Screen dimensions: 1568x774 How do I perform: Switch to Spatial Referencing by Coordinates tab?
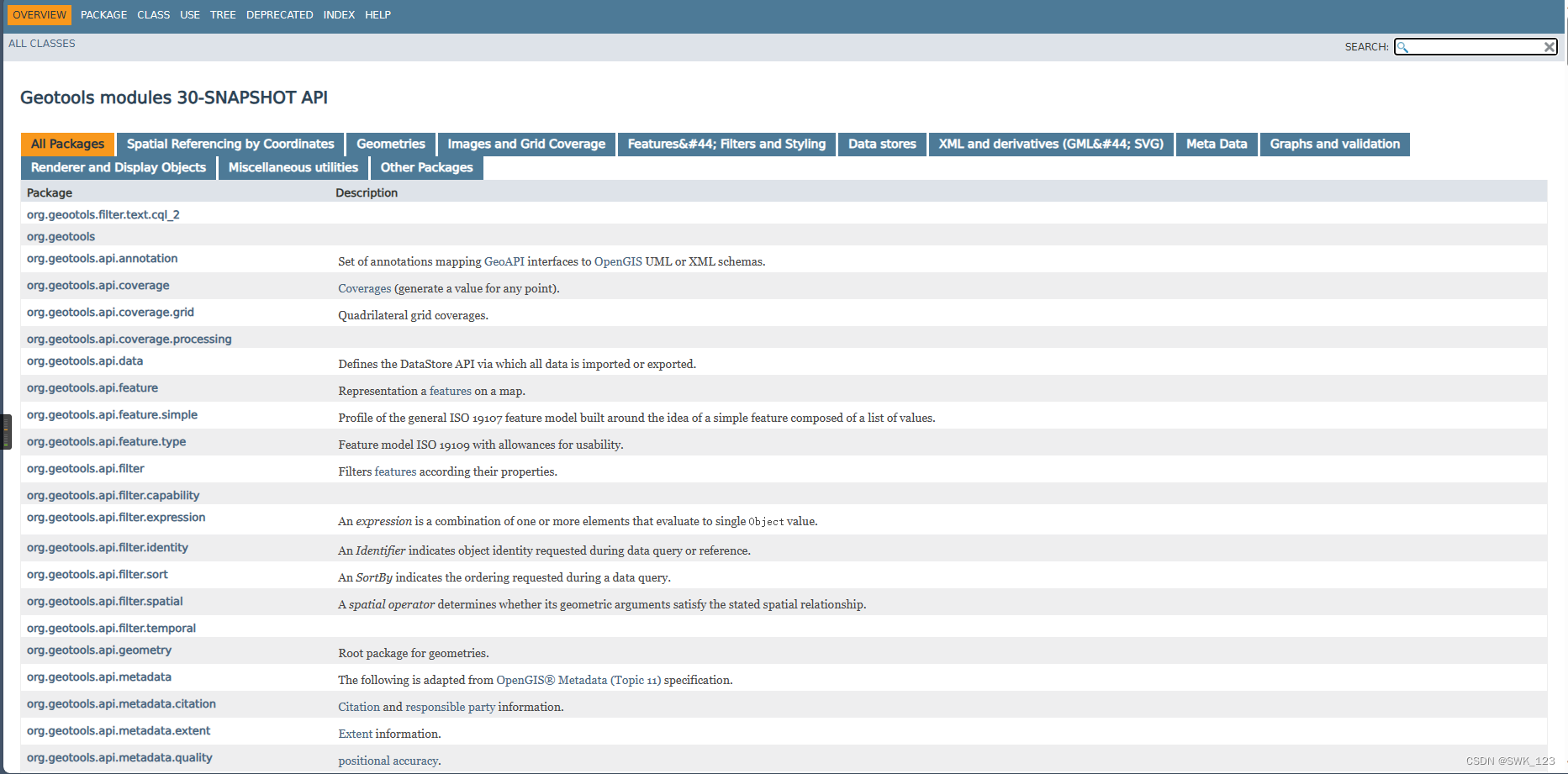click(230, 145)
